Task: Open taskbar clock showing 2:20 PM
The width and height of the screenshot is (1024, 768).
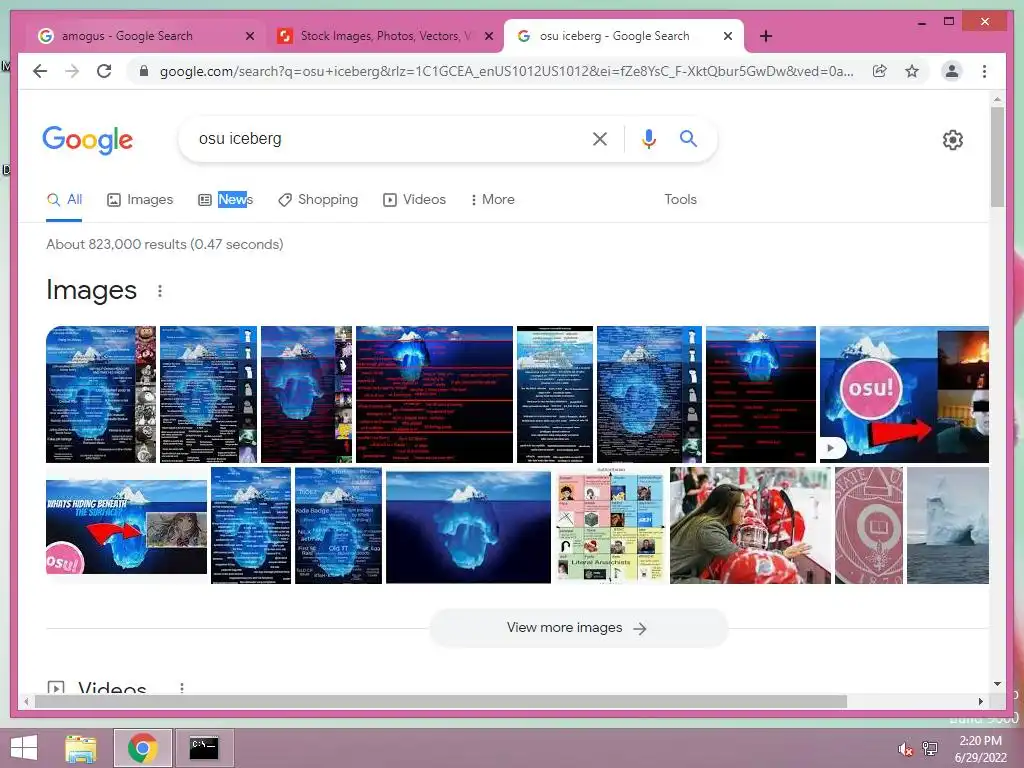Action: click(981, 749)
